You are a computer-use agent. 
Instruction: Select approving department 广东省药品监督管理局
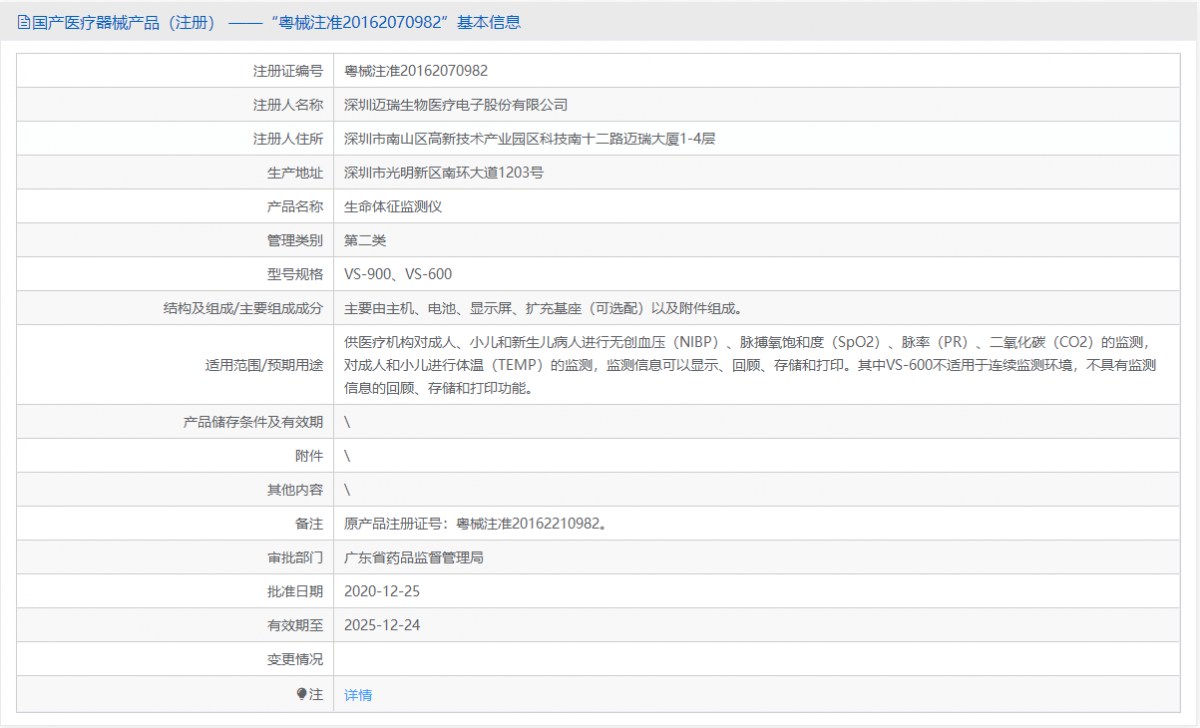[414, 557]
